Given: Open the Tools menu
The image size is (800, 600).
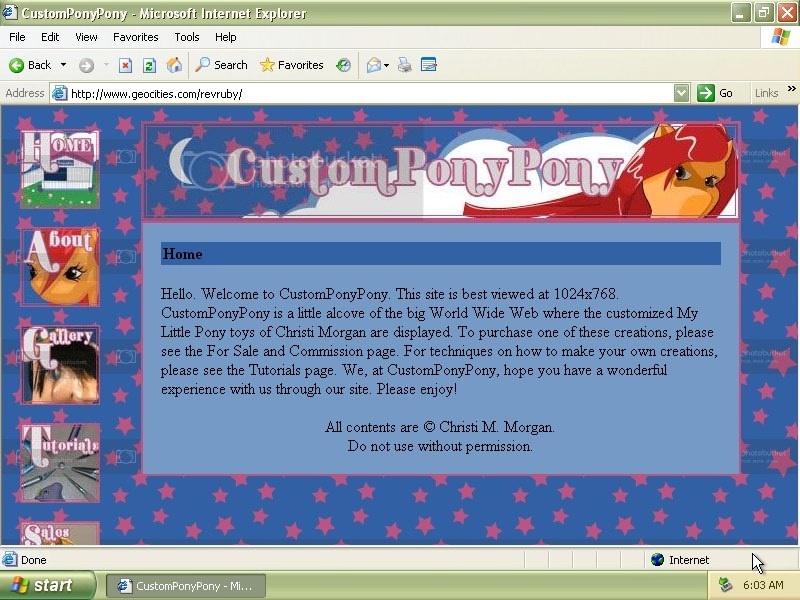Looking at the screenshot, I should pyautogui.click(x=187, y=37).
